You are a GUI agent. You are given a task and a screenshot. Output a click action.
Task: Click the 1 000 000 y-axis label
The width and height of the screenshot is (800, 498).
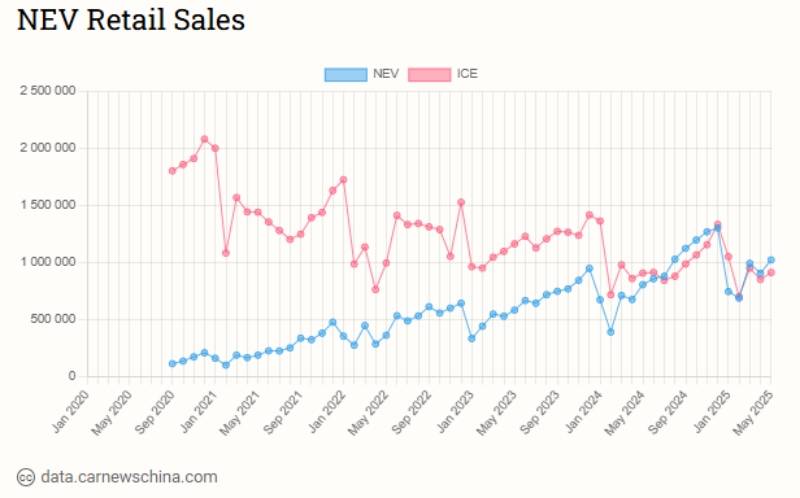(x=48, y=262)
